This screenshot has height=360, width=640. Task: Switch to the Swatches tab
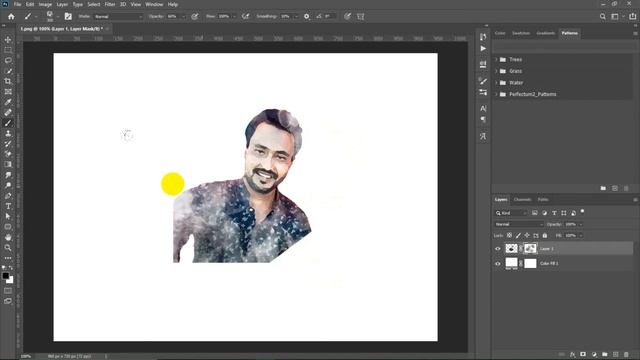point(521,33)
